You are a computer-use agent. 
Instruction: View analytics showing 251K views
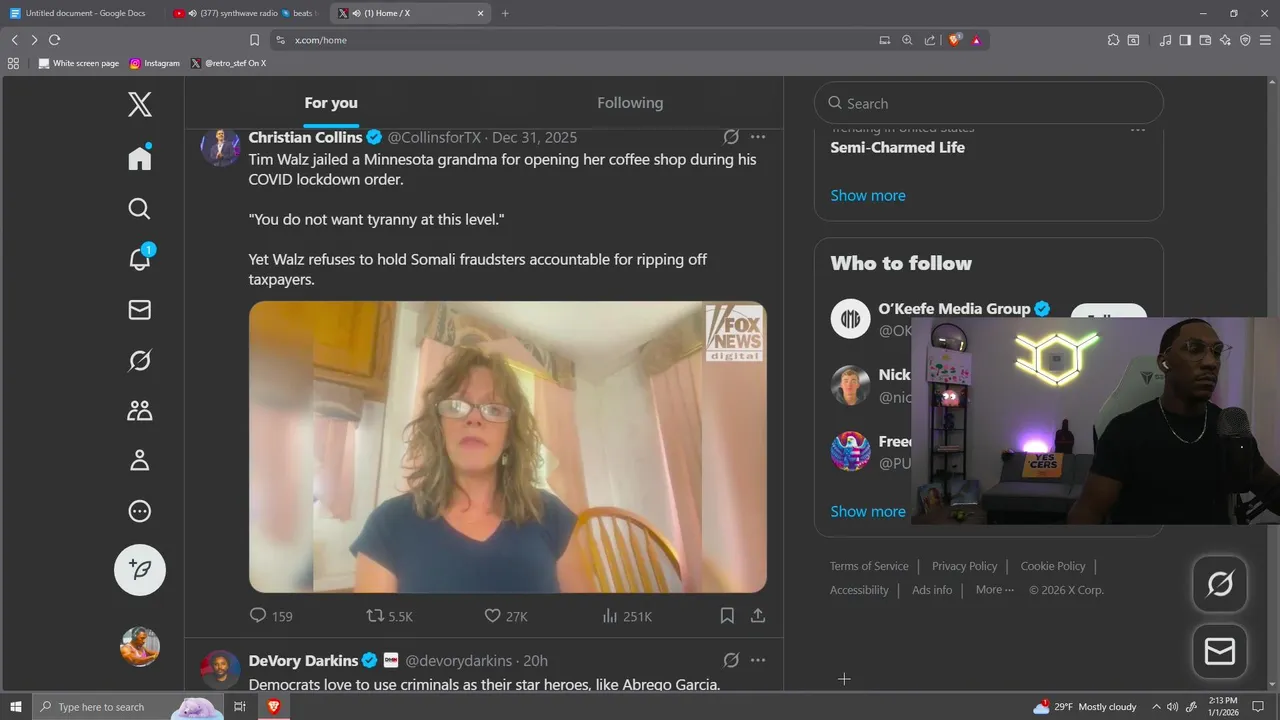tap(627, 616)
